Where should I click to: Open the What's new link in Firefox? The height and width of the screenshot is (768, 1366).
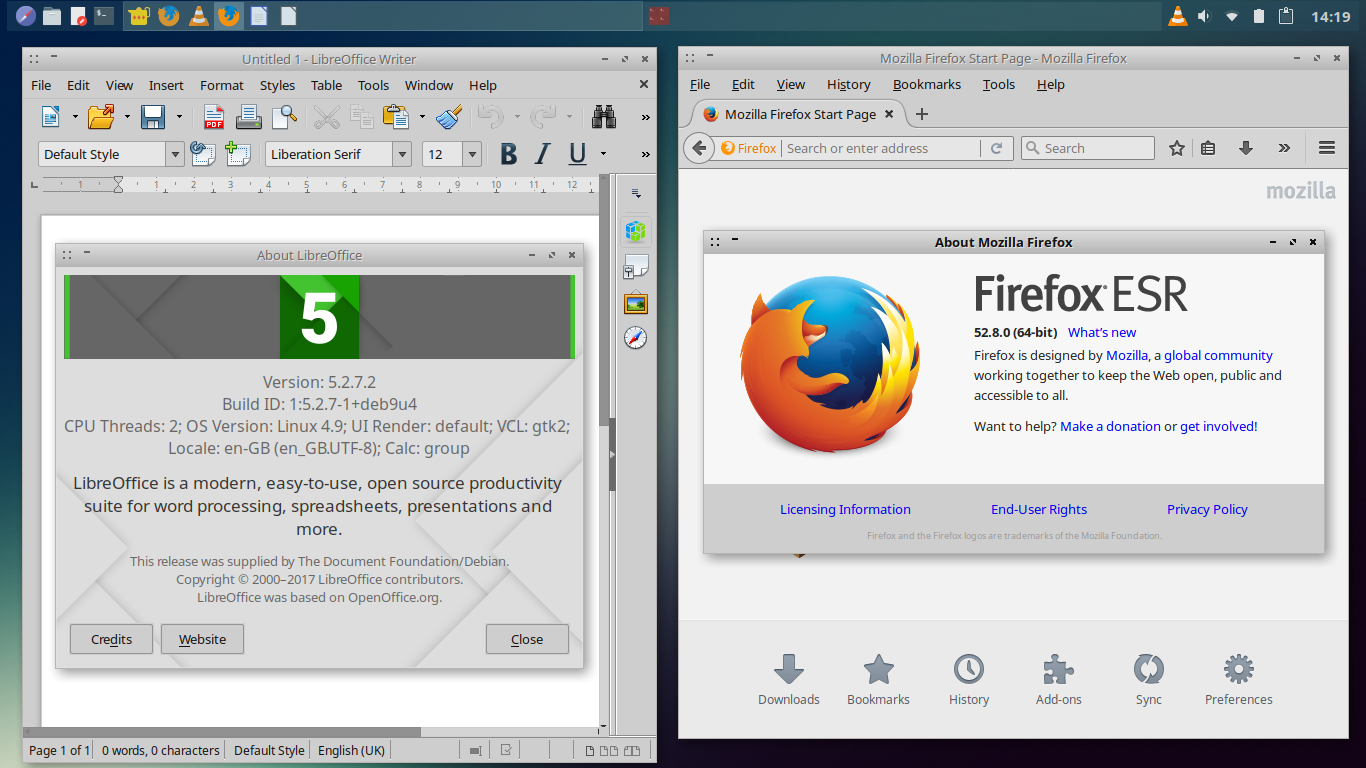pyautogui.click(x=1102, y=332)
